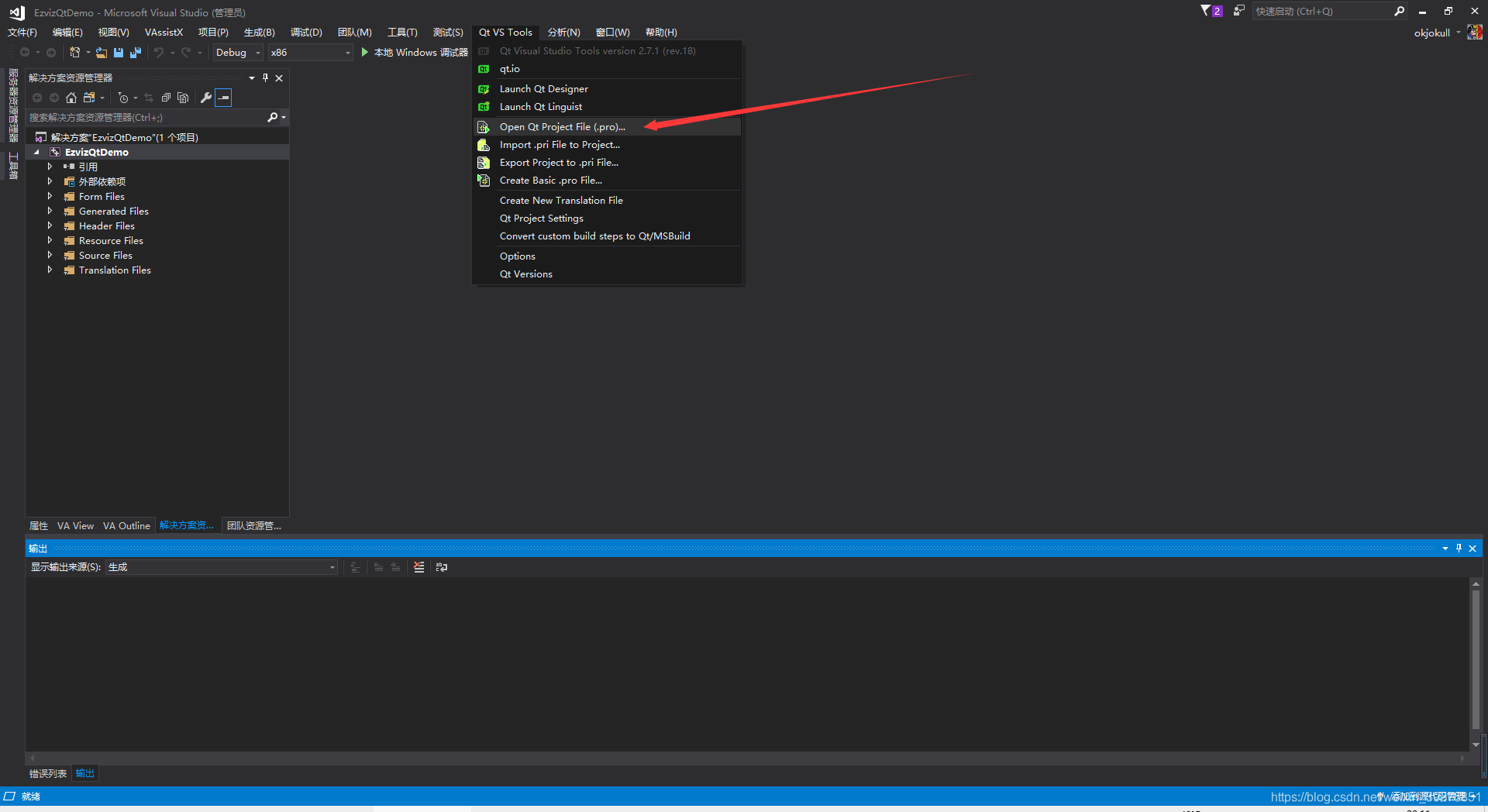The width and height of the screenshot is (1488, 812).
Task: Click the Clear All icon in the Output panel
Action: click(419, 567)
